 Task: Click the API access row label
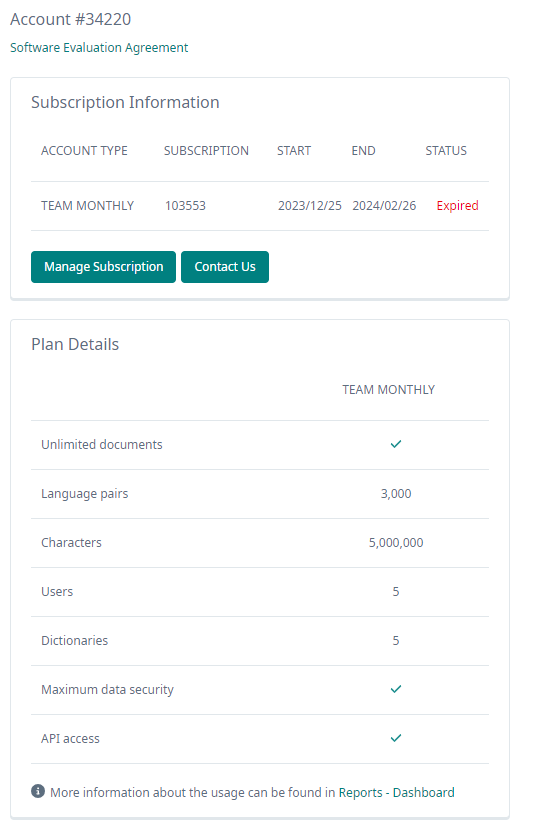(70, 739)
